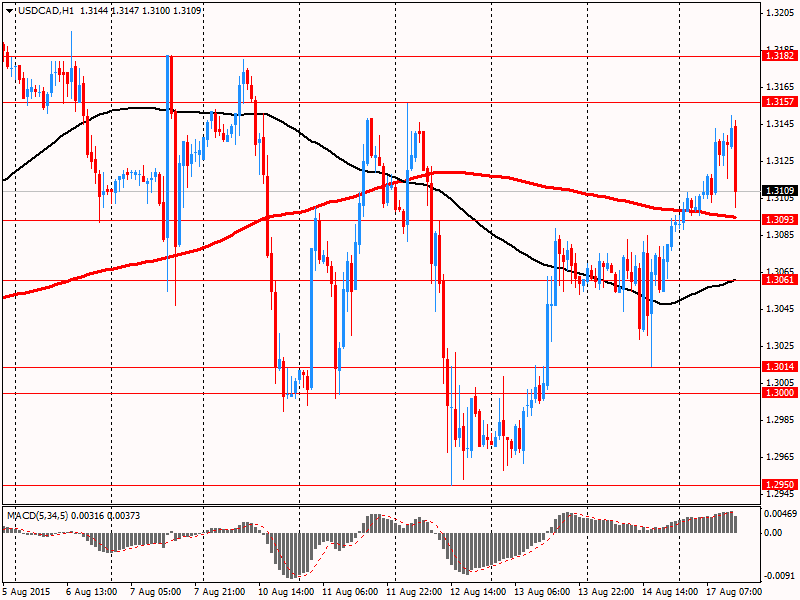This screenshot has width=800, height=600.
Task: Click the 1.2985 price scale value
Action: pyautogui.click(x=780, y=420)
